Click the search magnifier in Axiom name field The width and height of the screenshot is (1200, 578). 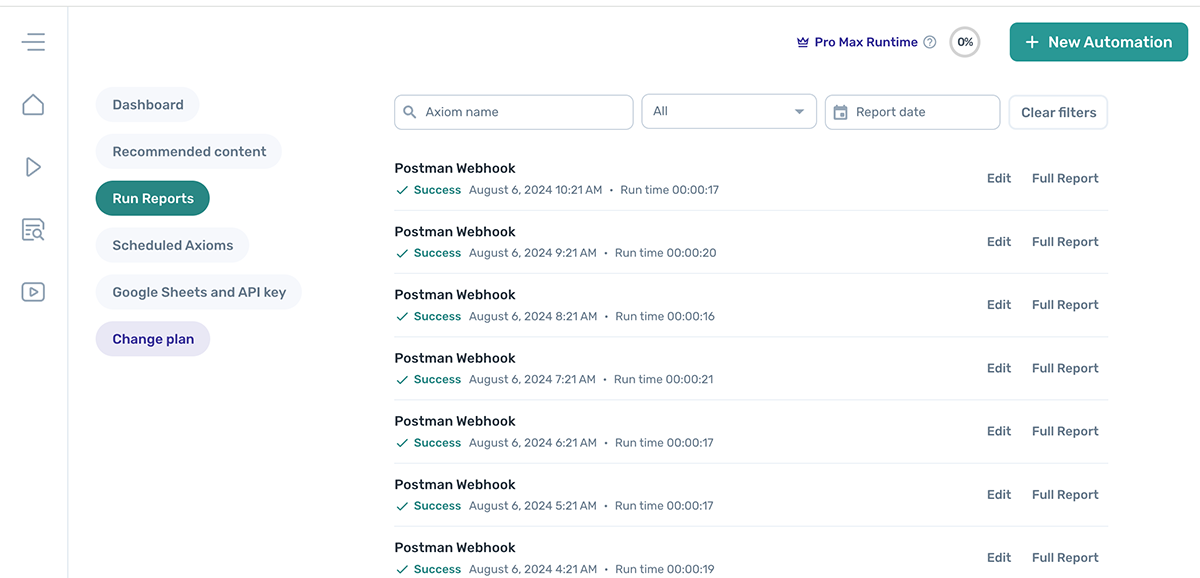coord(409,112)
